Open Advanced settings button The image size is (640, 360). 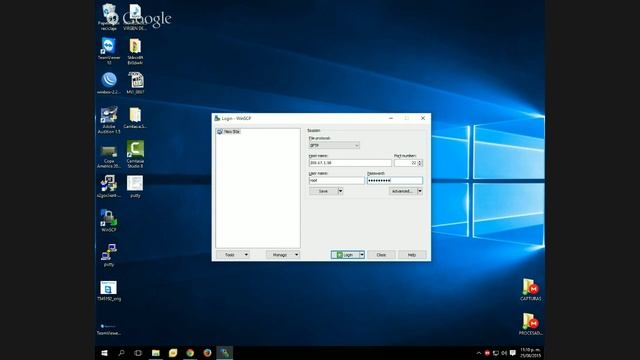402,191
